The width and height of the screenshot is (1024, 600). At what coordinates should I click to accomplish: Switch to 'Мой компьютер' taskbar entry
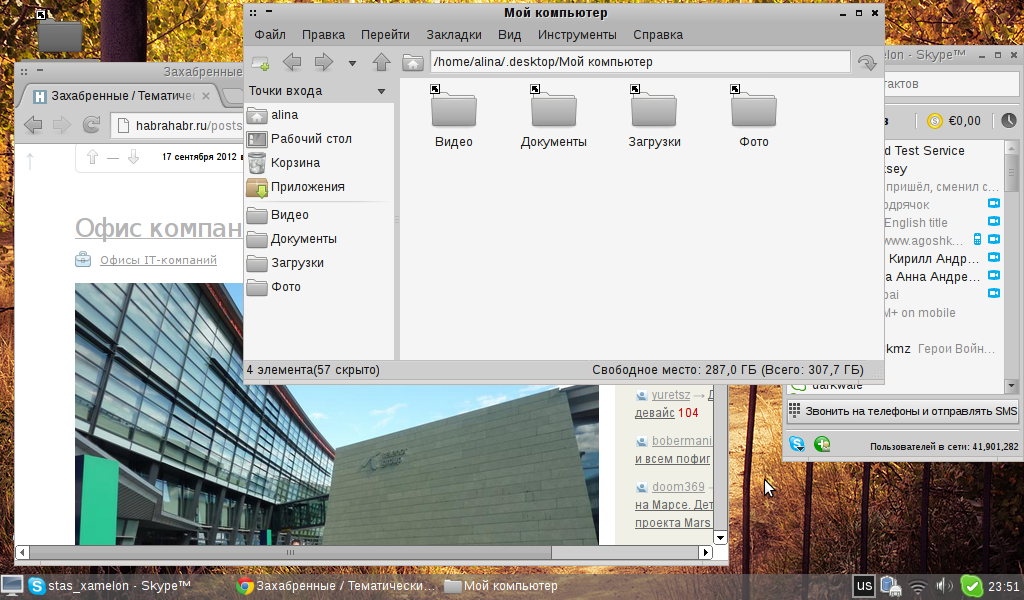tap(501, 586)
